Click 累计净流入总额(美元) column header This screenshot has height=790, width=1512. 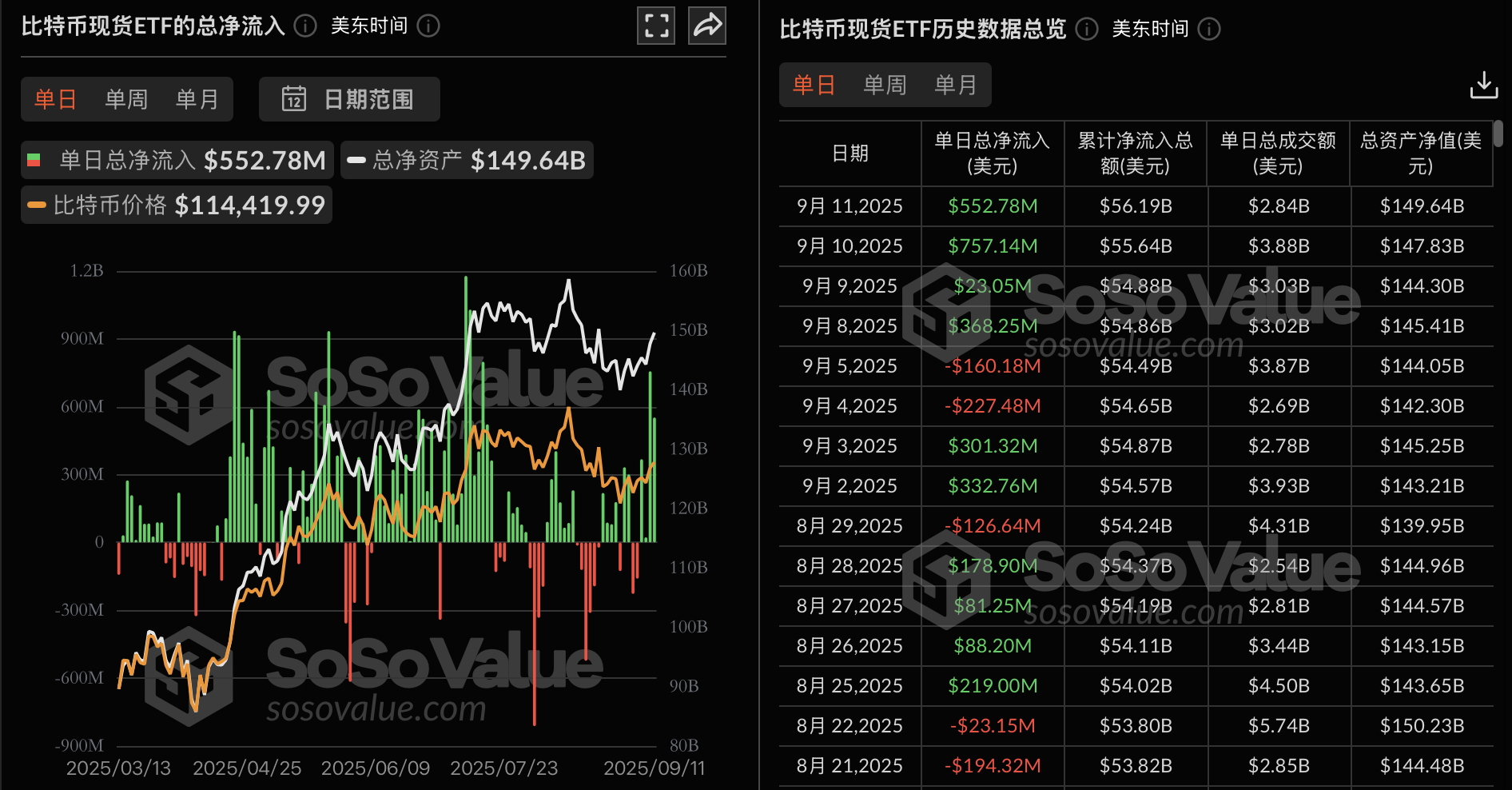coord(1136,154)
